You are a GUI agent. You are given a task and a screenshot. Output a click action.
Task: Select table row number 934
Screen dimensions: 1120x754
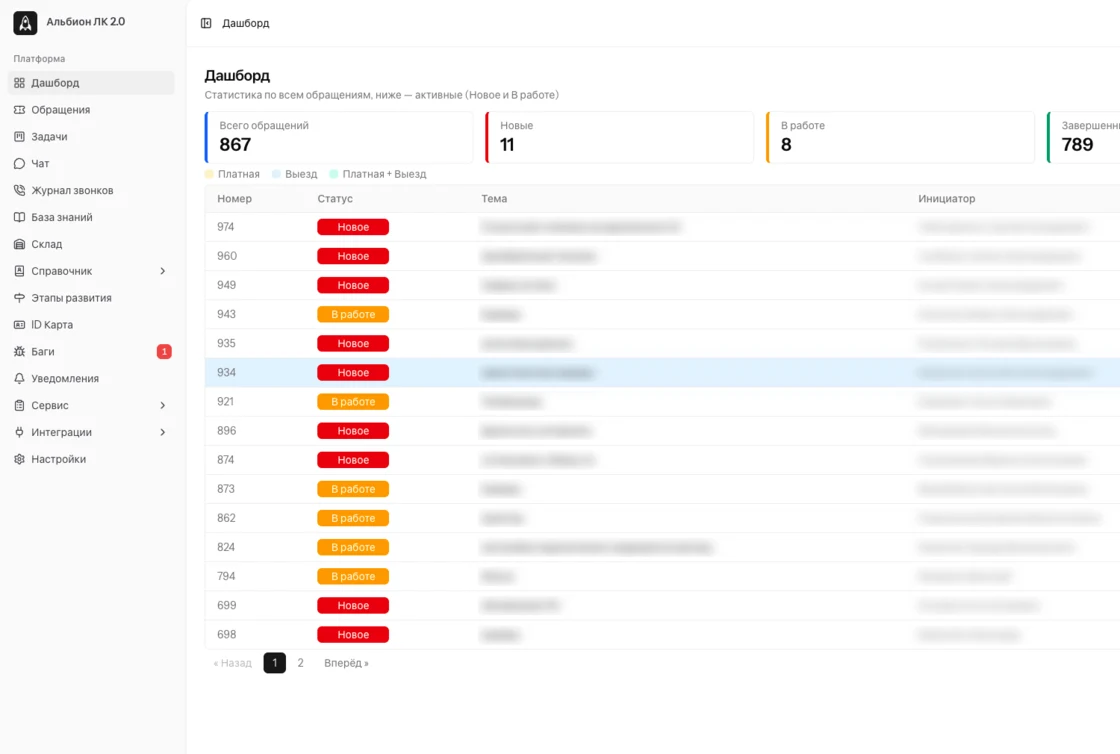pos(662,373)
